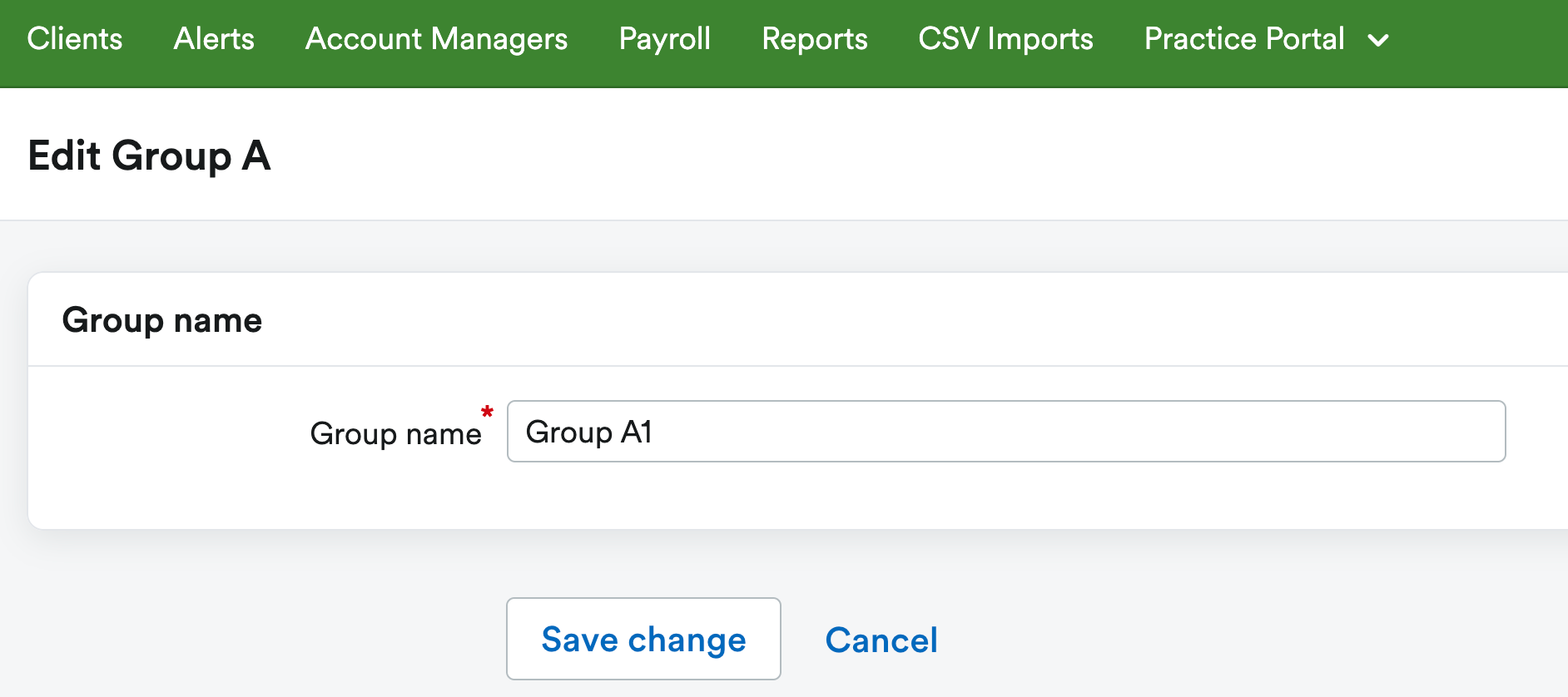Screen dimensions: 1568x697
Task: Click the Edit Group A page heading
Action: pyautogui.click(x=149, y=156)
